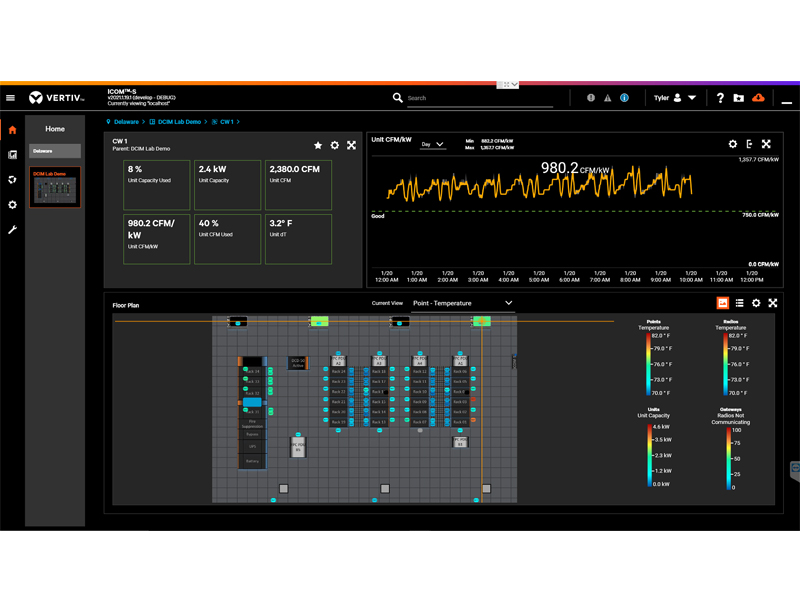This screenshot has width=800, height=600.
Task: Select the DCIM Lab Demo sidebar thumbnail
Action: click(x=55, y=185)
